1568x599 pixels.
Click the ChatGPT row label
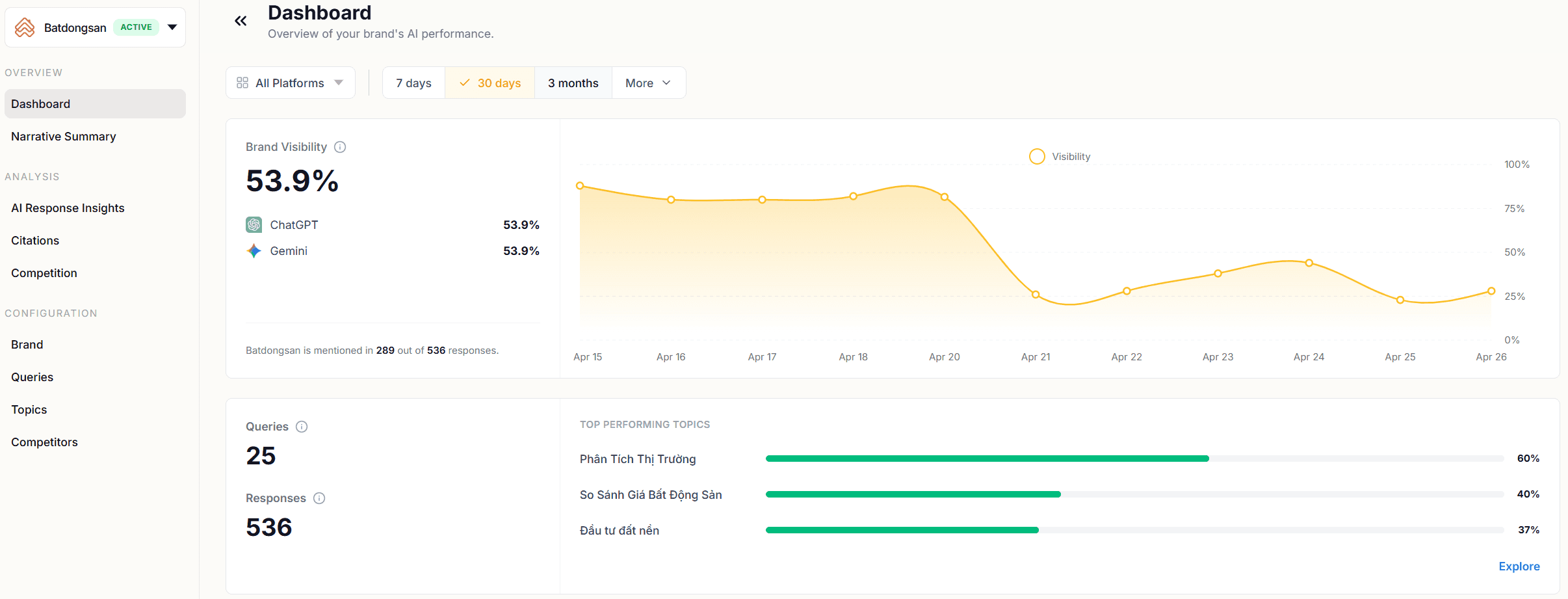(x=294, y=225)
